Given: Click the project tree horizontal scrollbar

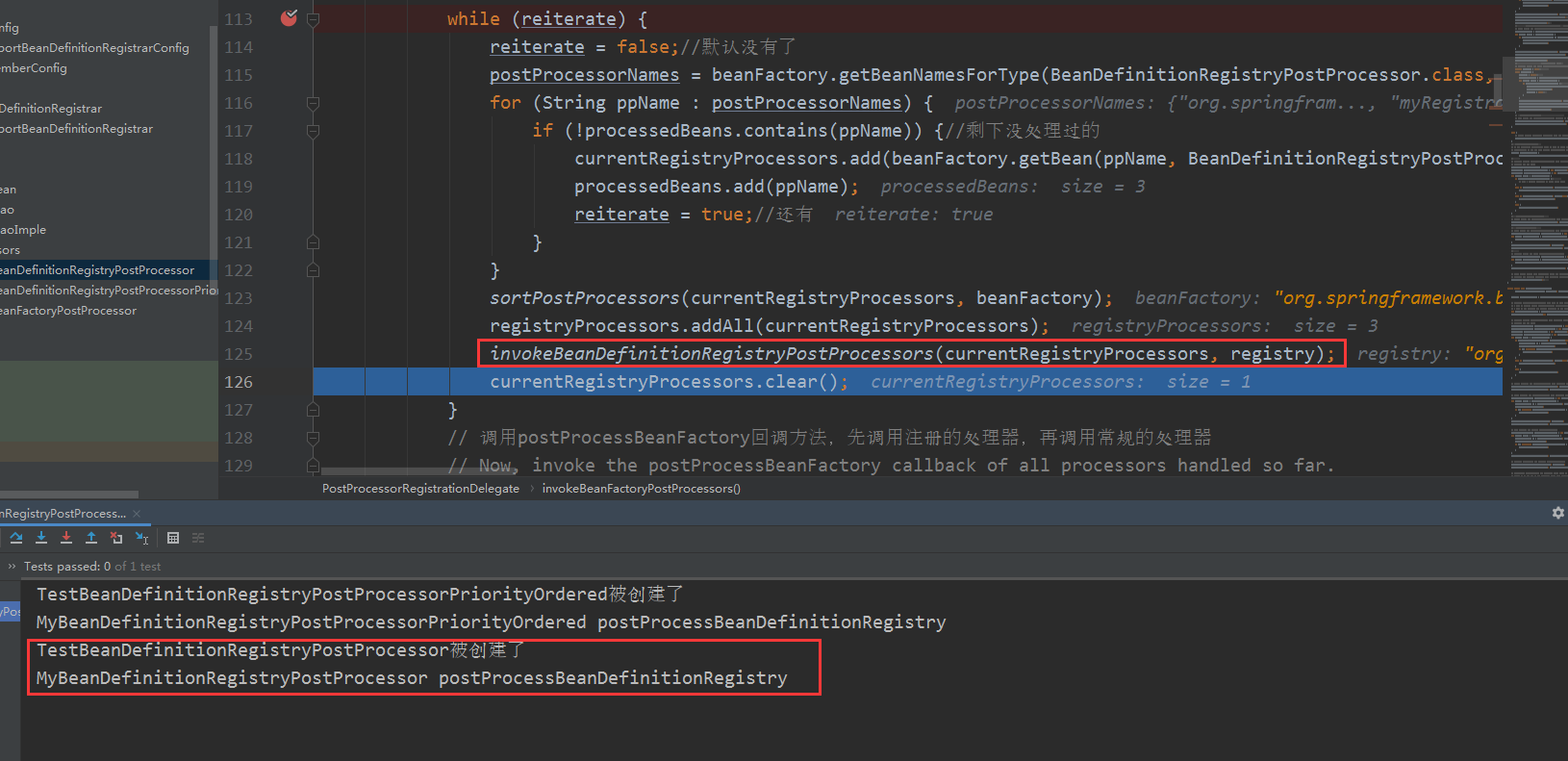Looking at the screenshot, I should coord(69,495).
